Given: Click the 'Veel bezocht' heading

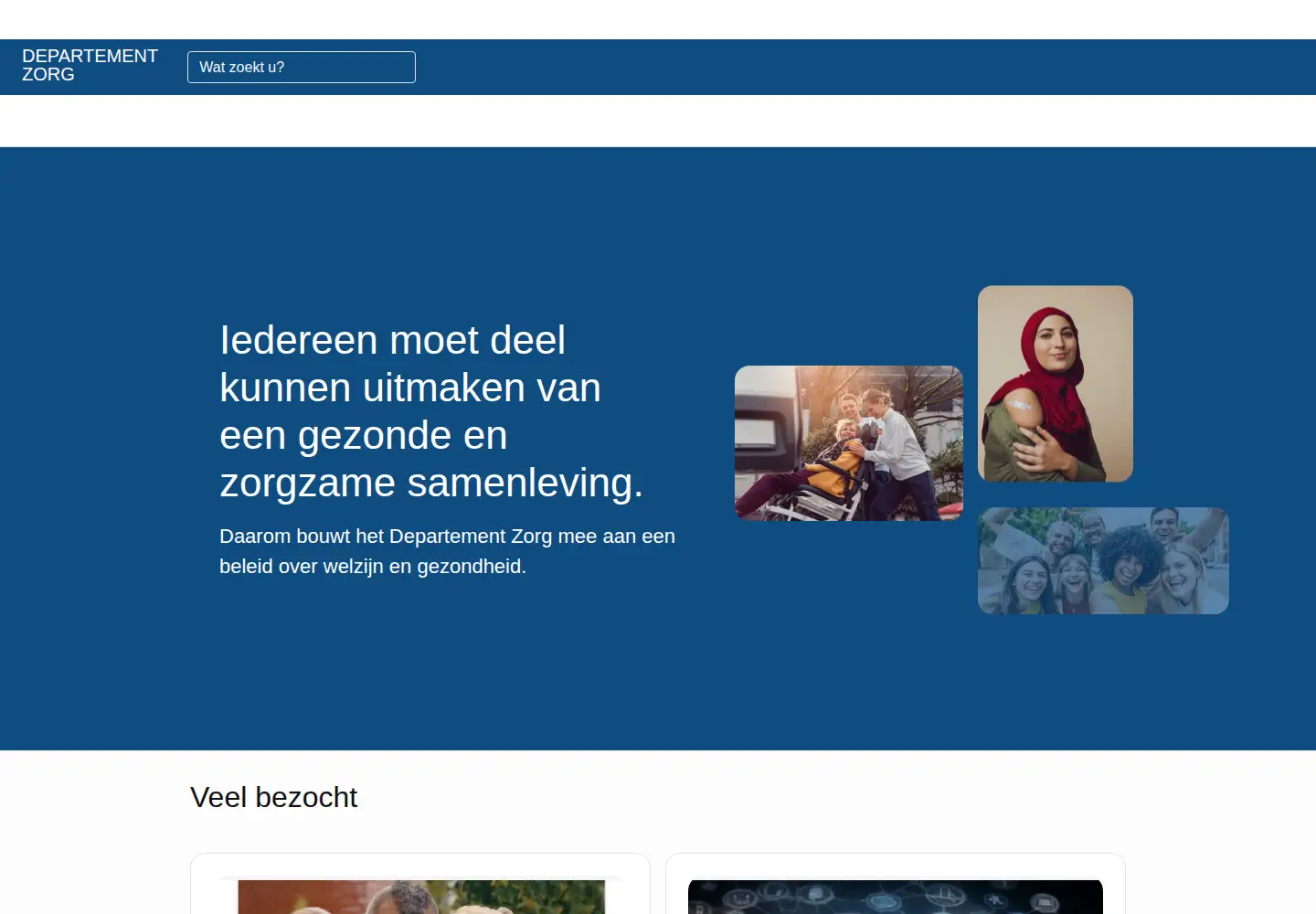Looking at the screenshot, I should click(x=273, y=797).
